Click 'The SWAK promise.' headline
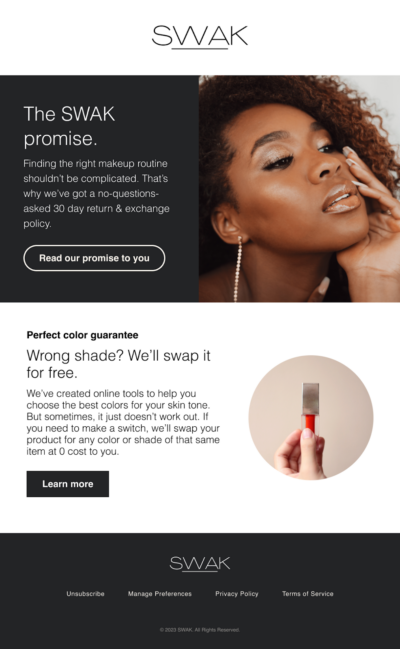 pos(69,126)
